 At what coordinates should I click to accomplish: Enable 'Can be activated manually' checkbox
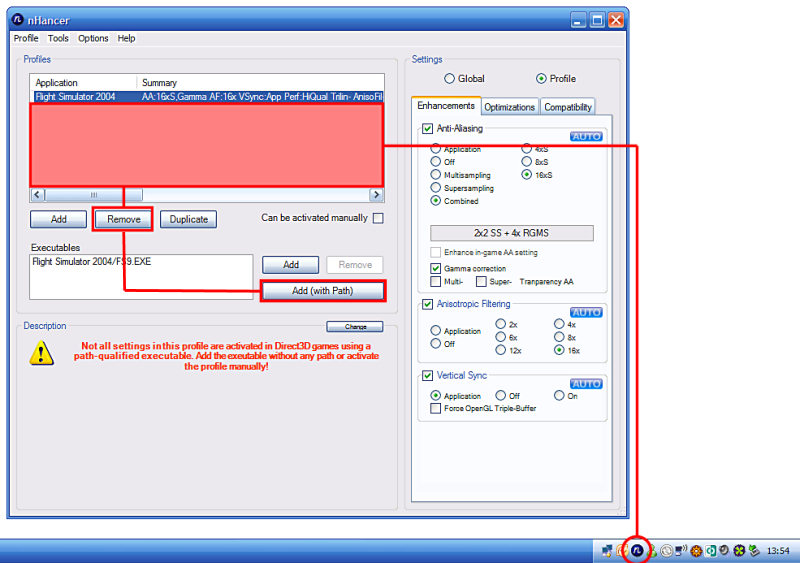click(378, 218)
